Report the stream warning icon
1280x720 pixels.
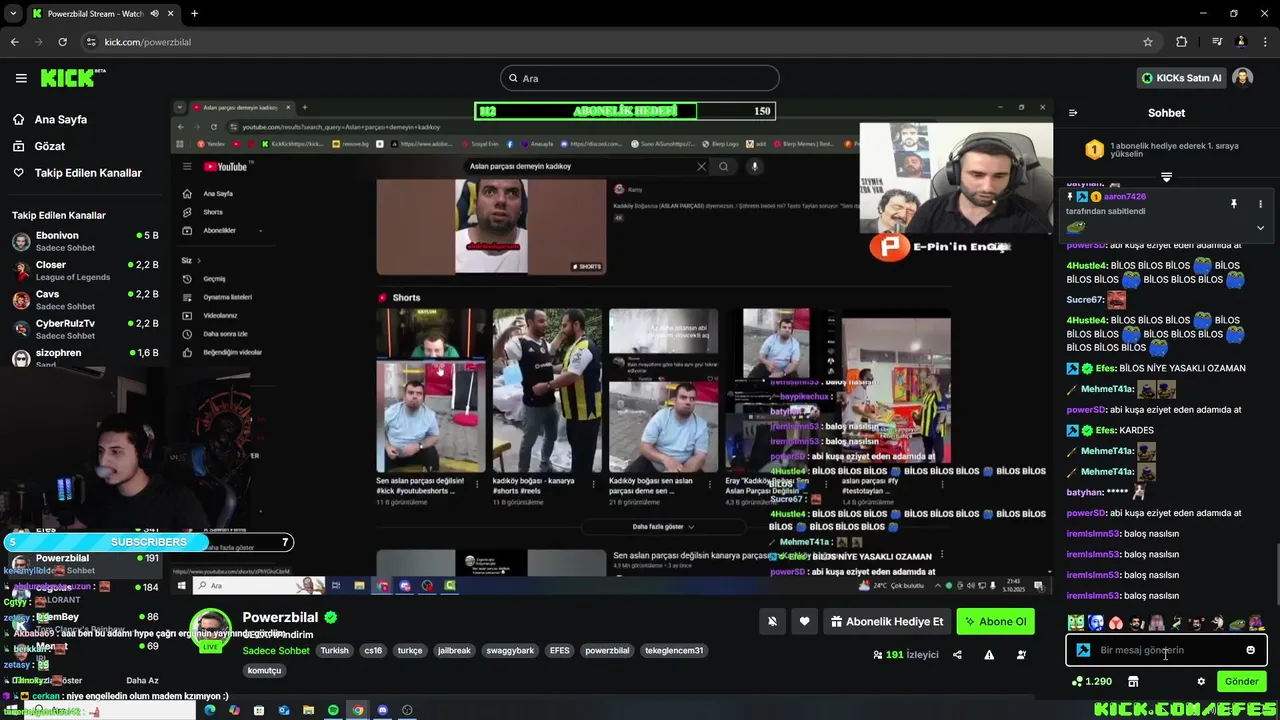pyautogui.click(x=989, y=655)
